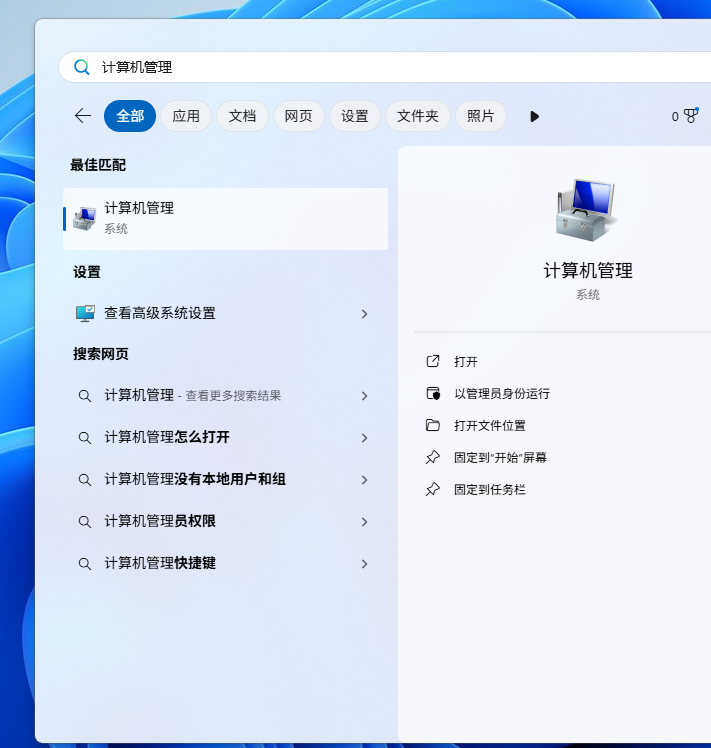Expand chevron for 查看更多搜索结果 row
This screenshot has width=711, height=748.
point(365,396)
